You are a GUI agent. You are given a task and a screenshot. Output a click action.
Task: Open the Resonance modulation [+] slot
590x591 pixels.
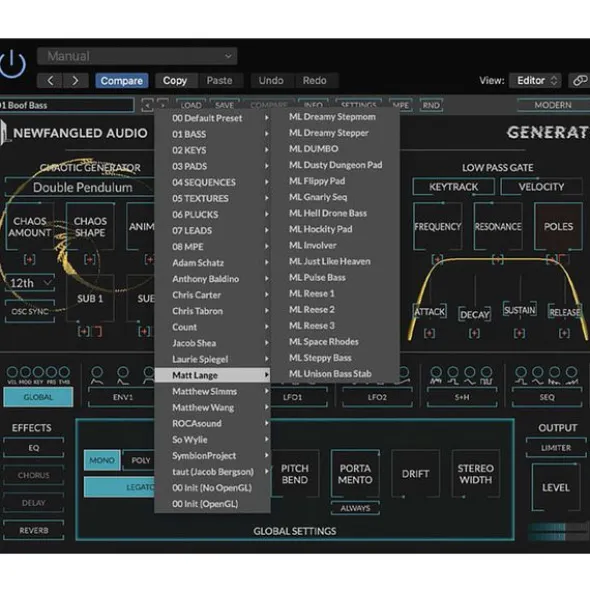click(x=498, y=260)
